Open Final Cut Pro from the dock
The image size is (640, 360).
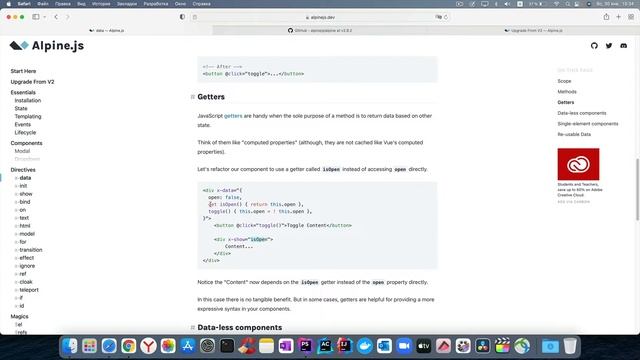pyautogui.click(x=502, y=346)
